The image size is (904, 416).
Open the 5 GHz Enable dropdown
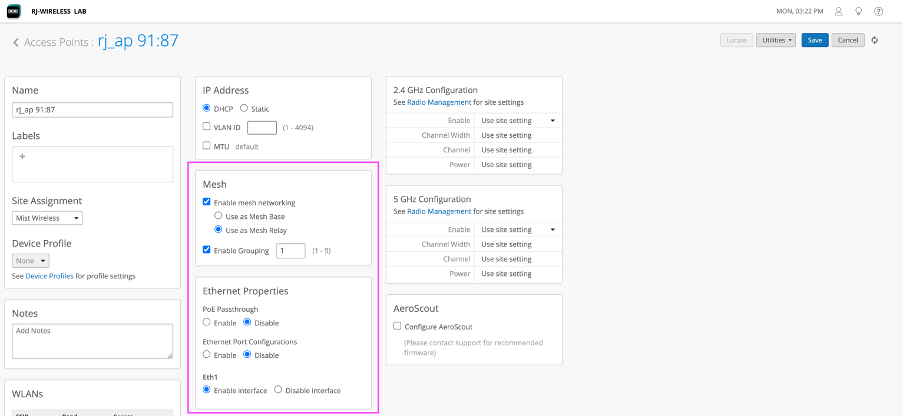coord(516,229)
